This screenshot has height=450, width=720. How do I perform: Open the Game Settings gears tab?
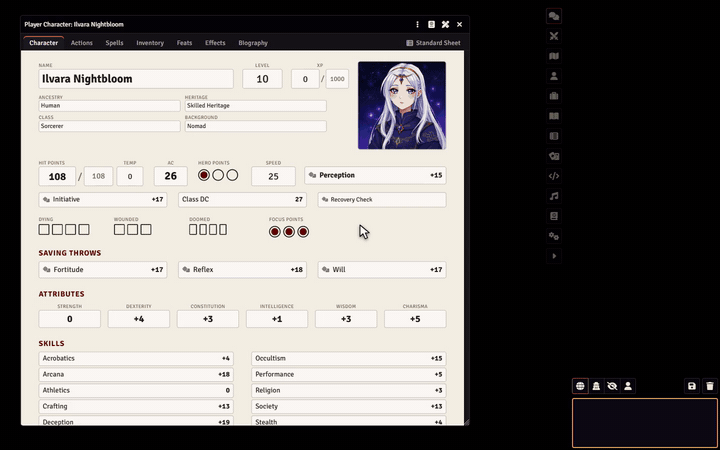554,236
